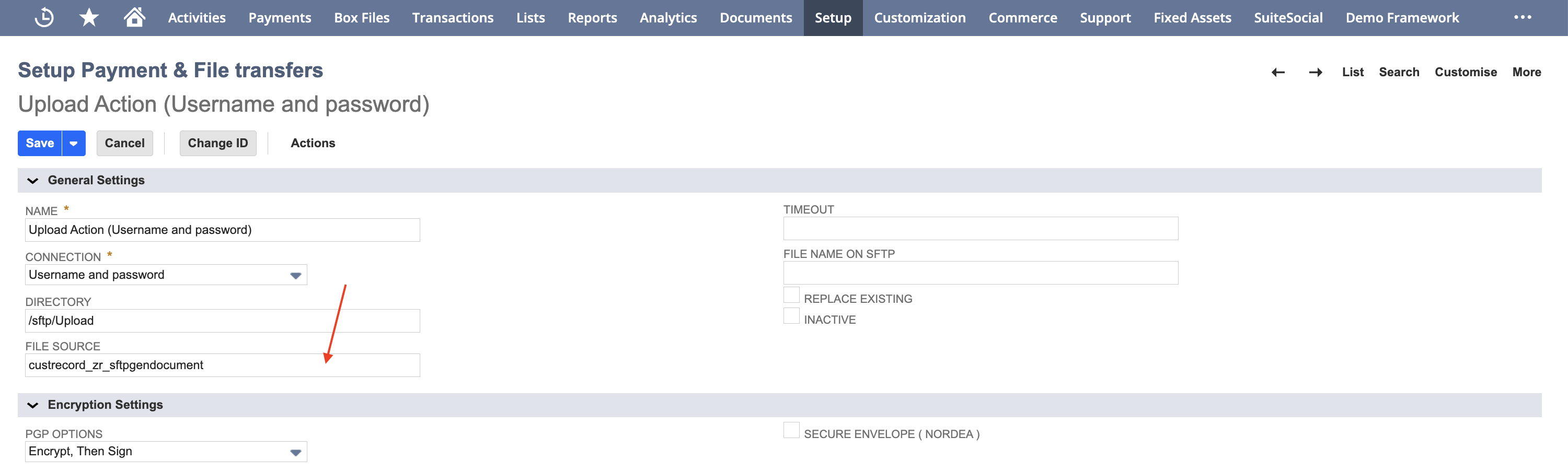Open the Customise link
Screen dimensions: 1568x472
tap(1466, 73)
